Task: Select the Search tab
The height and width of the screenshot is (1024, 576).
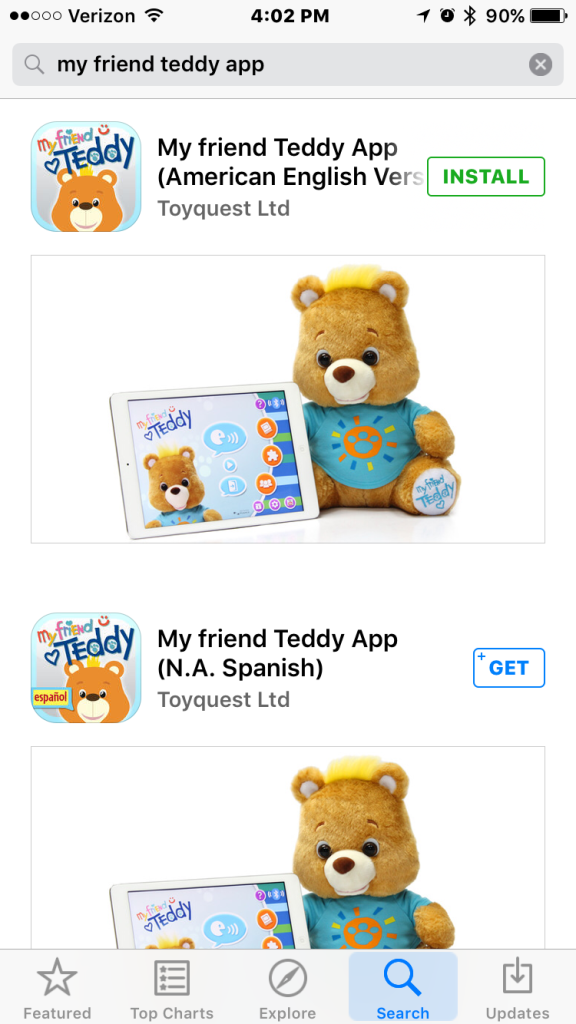Action: (x=403, y=987)
